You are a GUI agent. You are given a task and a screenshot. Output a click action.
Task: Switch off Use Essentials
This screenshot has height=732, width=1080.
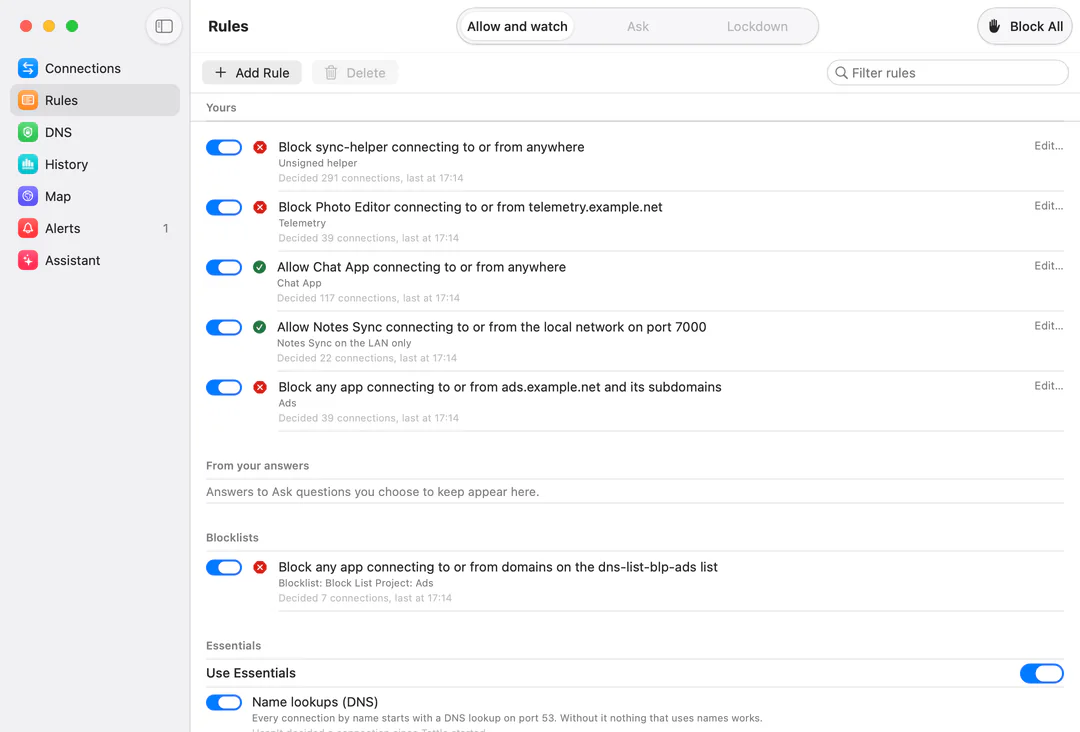coord(1041,673)
